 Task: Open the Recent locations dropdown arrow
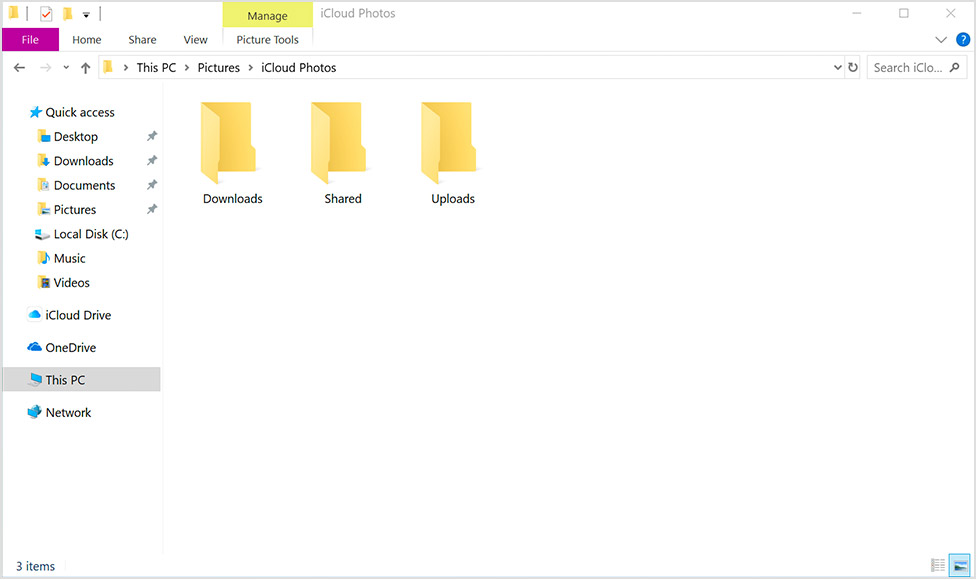point(66,68)
